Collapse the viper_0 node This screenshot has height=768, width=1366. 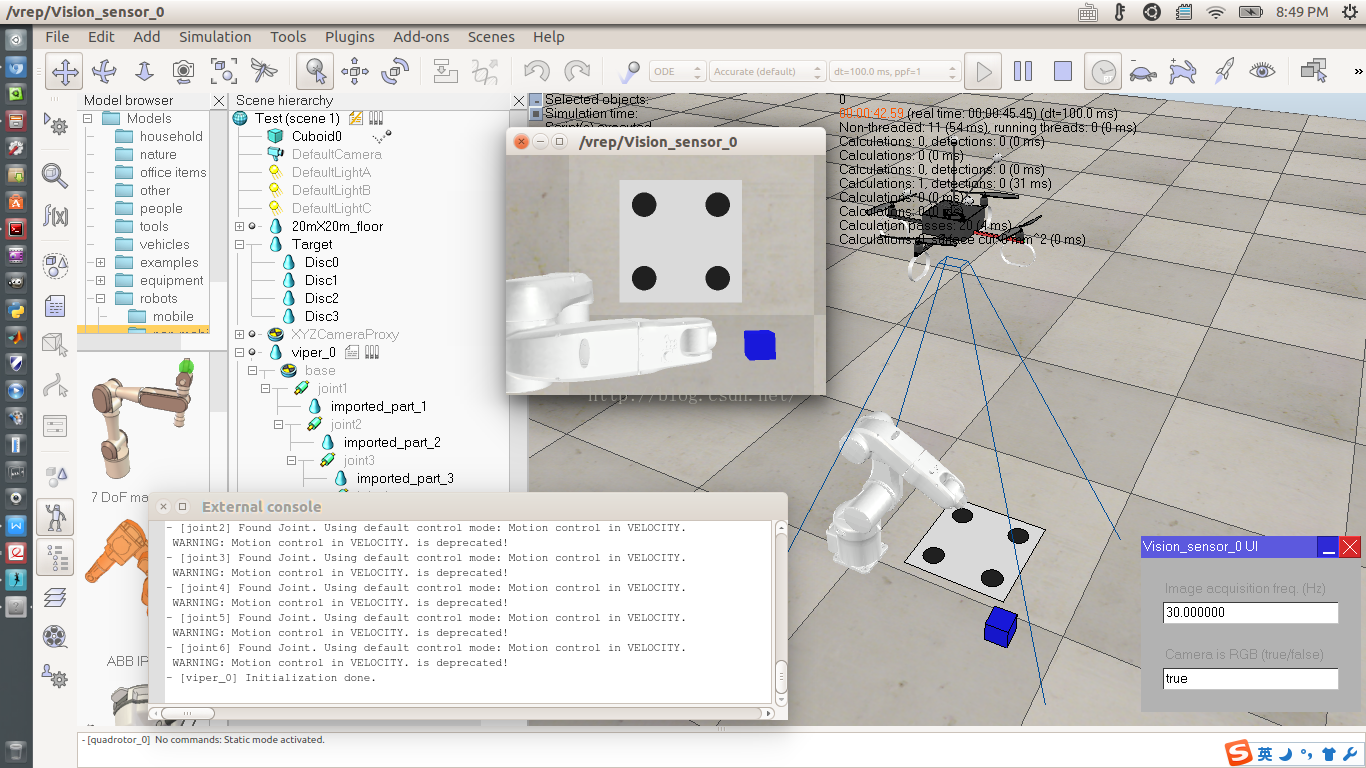click(240, 352)
